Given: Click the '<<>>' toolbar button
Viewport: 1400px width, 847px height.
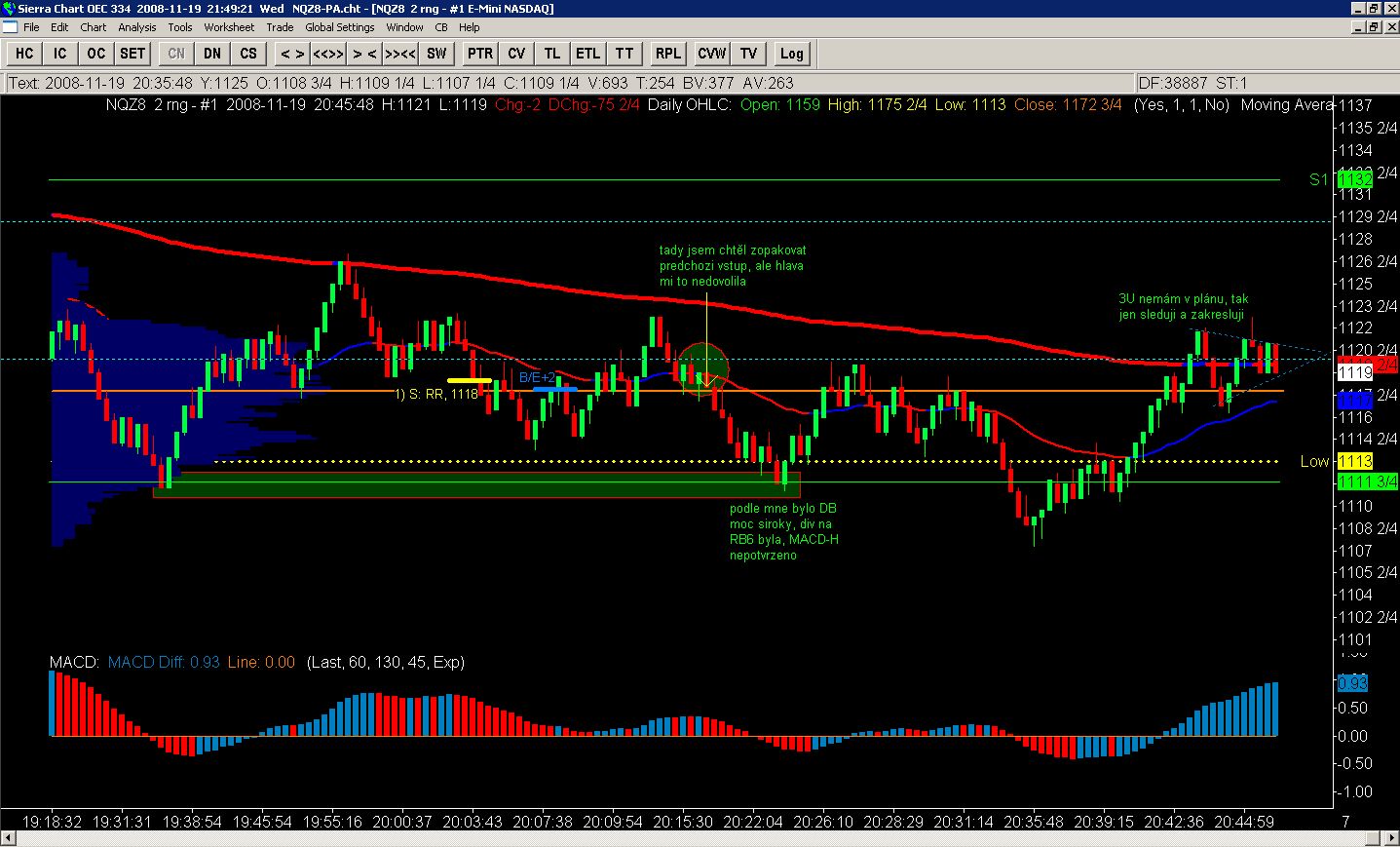Looking at the screenshot, I should (328, 54).
